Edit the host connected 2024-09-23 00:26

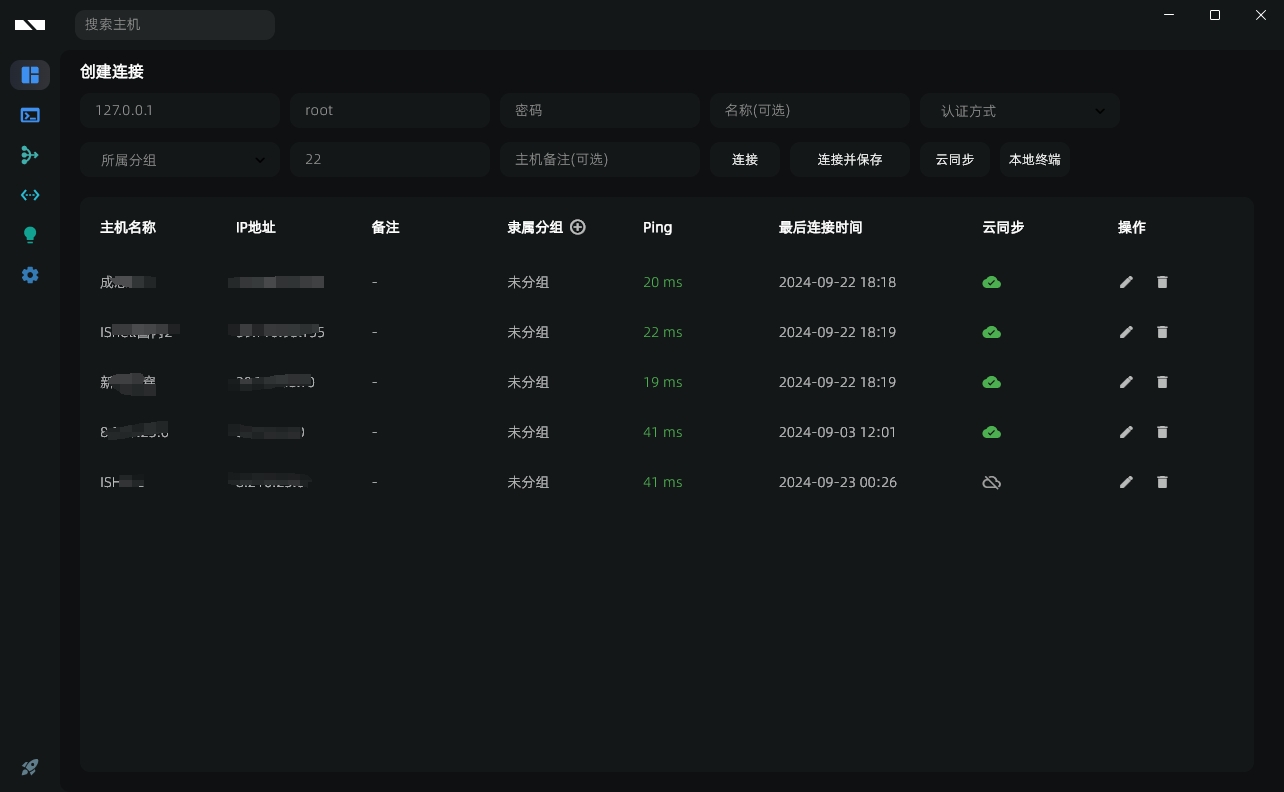pos(1126,482)
